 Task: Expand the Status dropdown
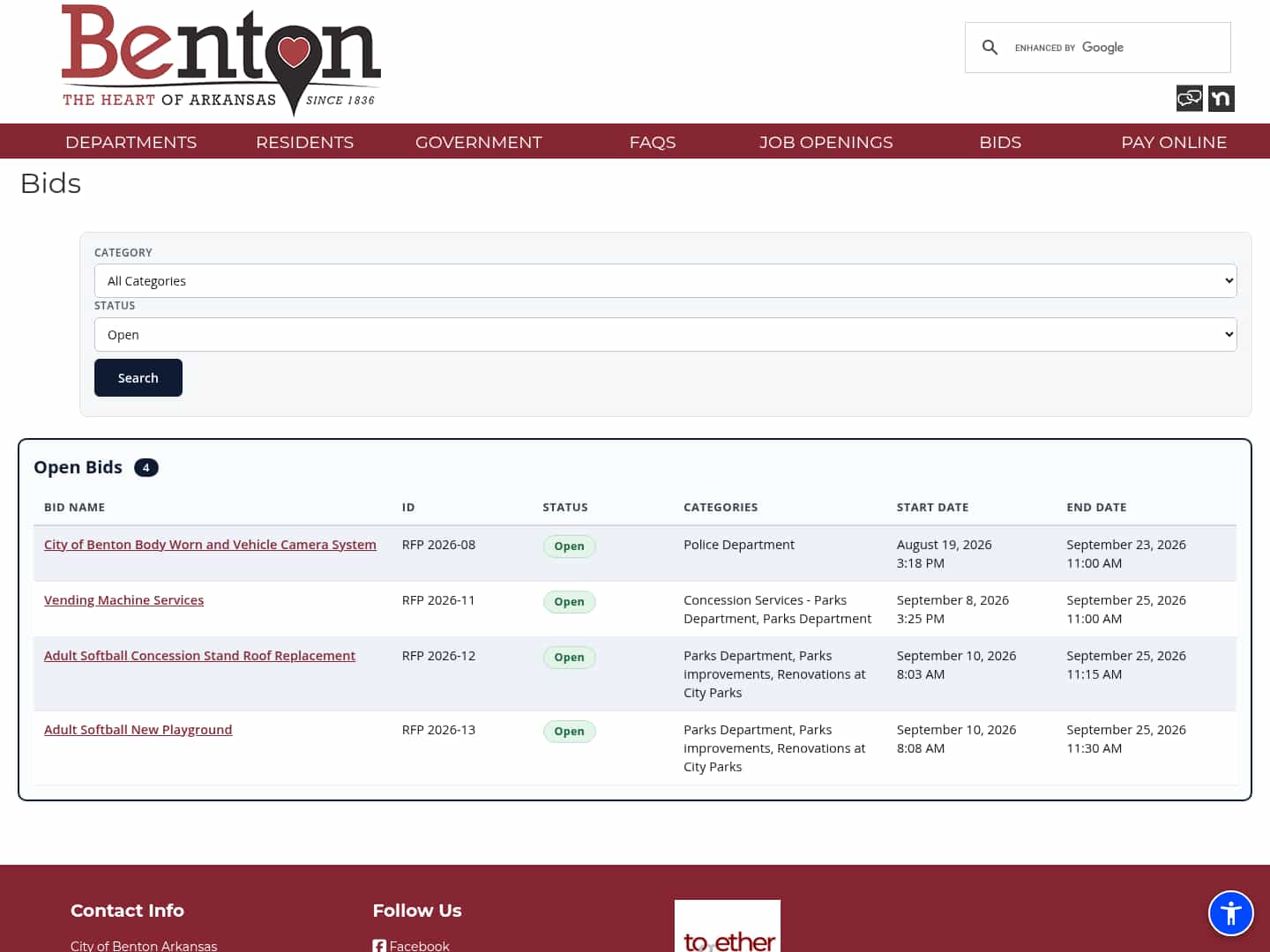[666, 334]
